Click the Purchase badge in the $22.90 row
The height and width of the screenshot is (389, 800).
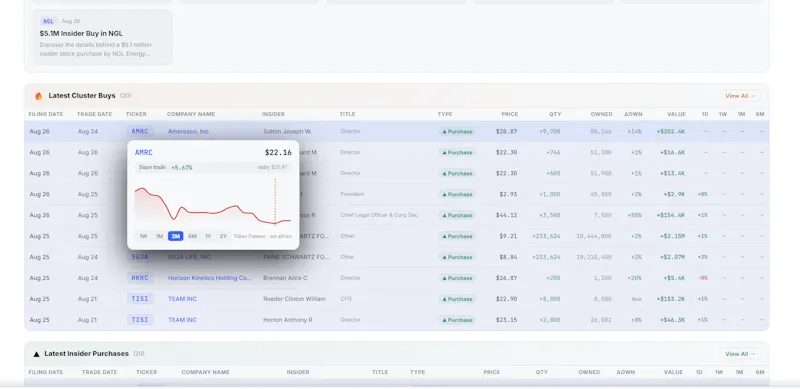pyautogui.click(x=457, y=299)
